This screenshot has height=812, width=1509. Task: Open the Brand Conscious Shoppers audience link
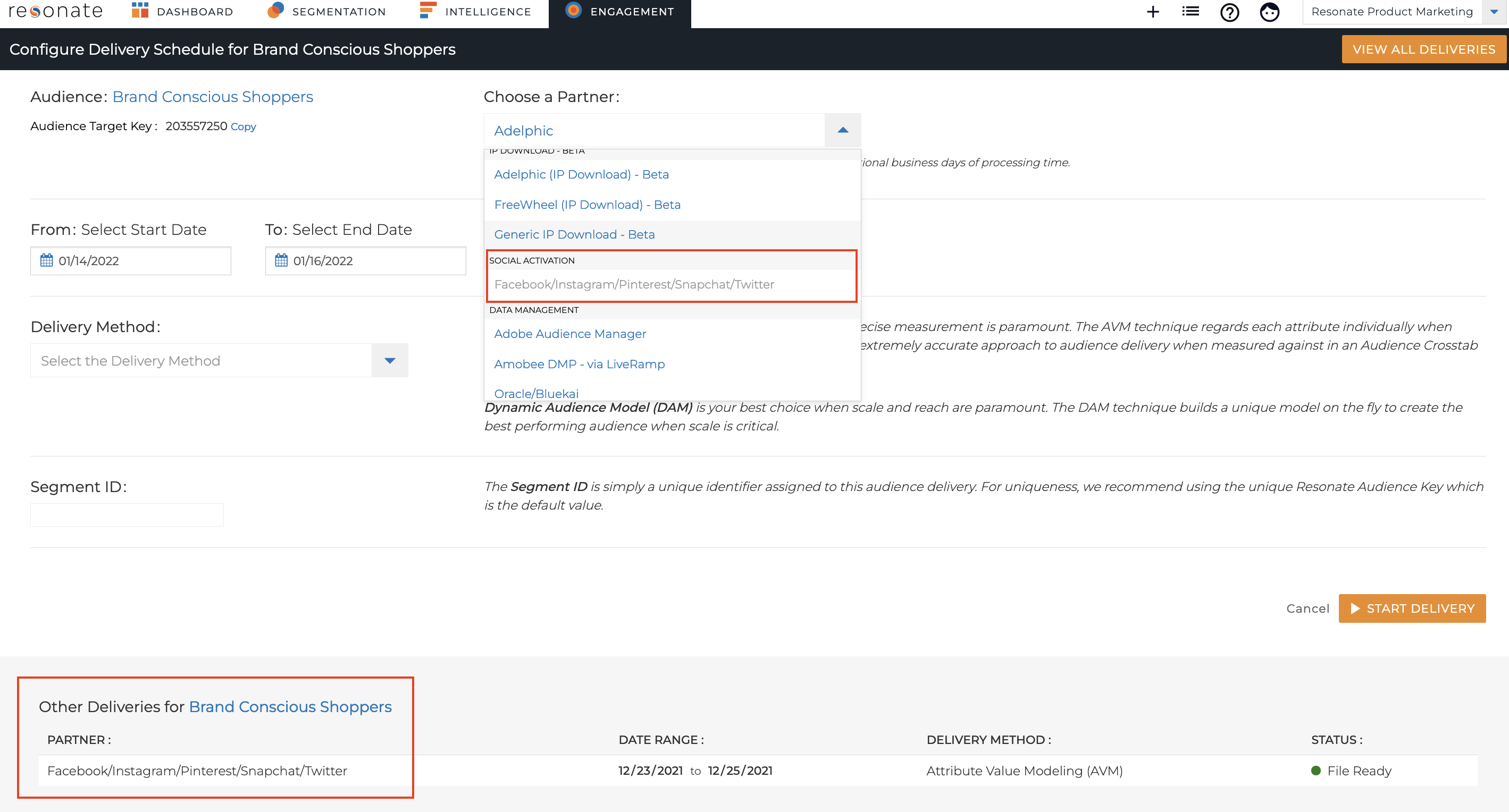(x=213, y=97)
